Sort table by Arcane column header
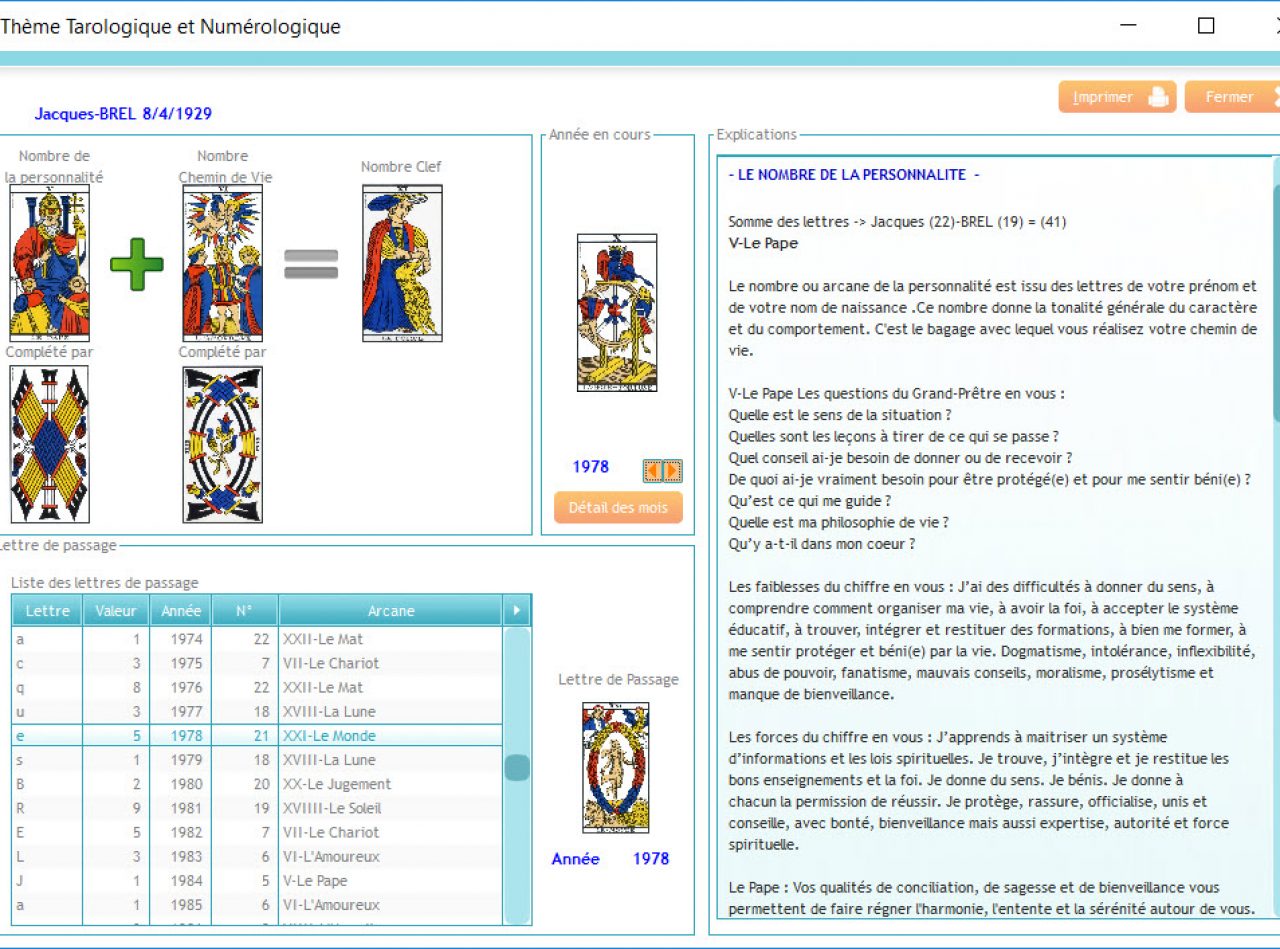 pyautogui.click(x=390, y=611)
